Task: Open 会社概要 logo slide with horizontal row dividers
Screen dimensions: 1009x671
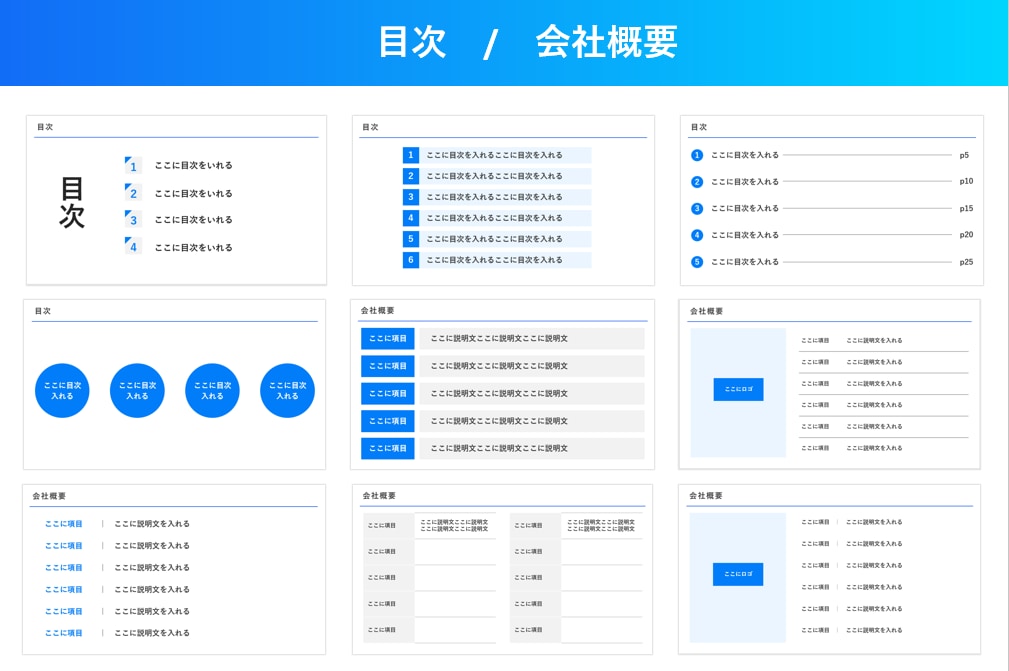Action: (x=829, y=384)
